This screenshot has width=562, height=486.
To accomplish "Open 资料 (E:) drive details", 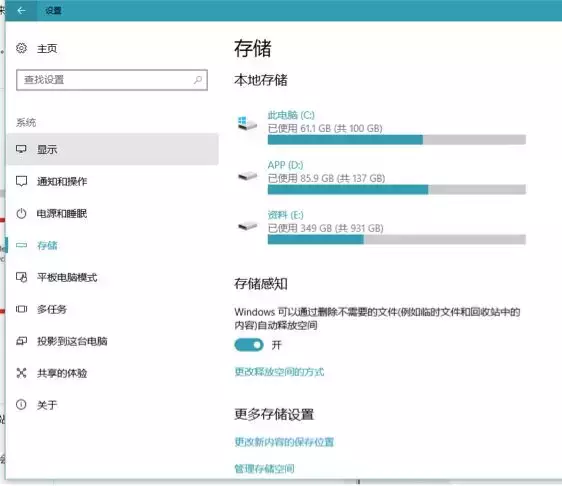I will (285, 215).
